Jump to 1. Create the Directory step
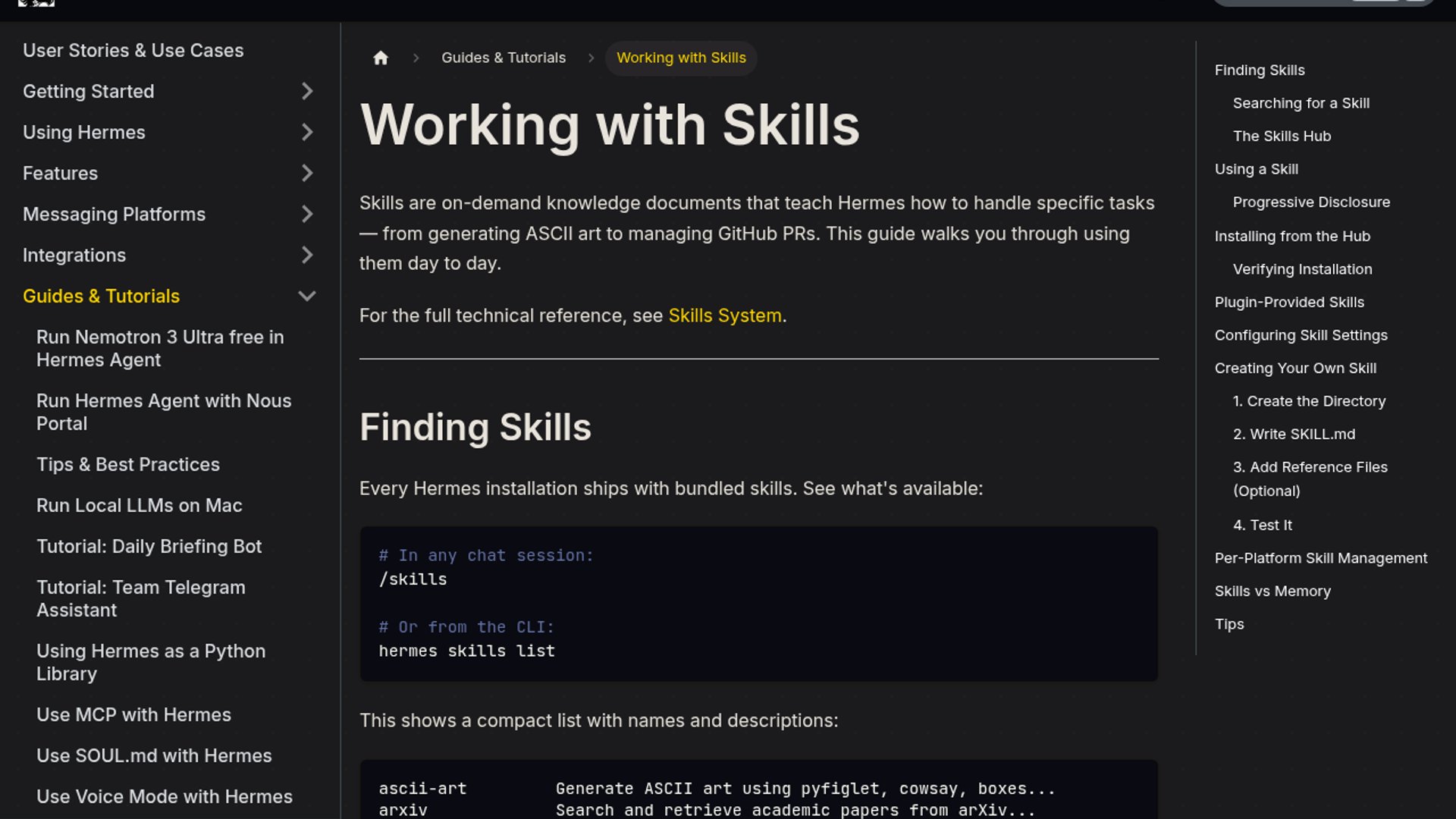 (1309, 401)
